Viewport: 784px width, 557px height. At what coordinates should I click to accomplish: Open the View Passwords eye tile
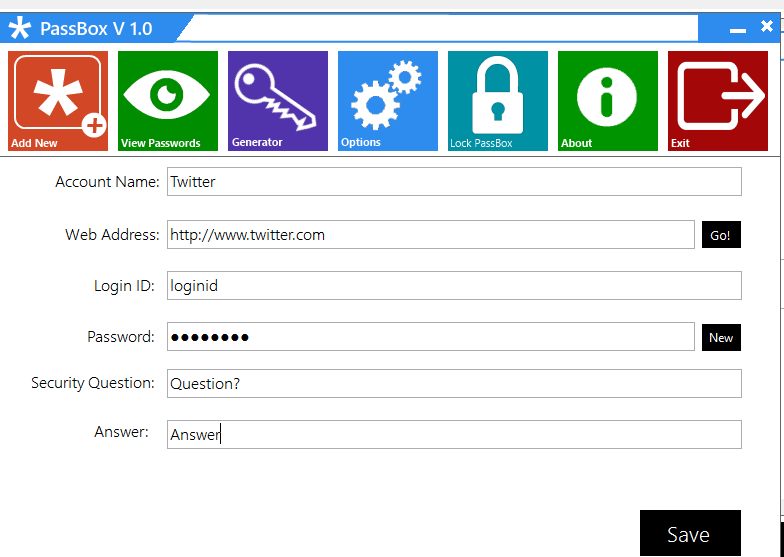click(168, 100)
